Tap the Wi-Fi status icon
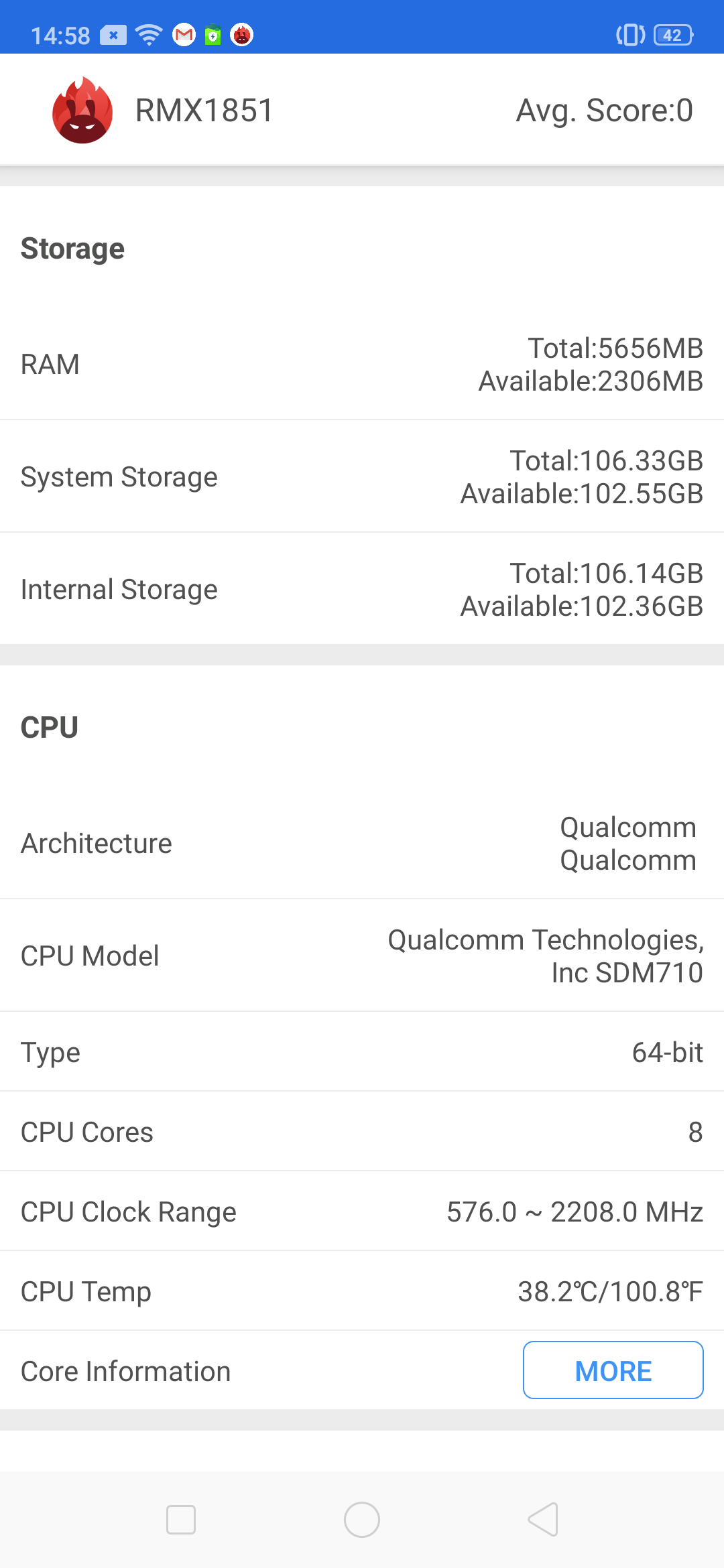Image resolution: width=724 pixels, height=1568 pixels. [x=149, y=35]
